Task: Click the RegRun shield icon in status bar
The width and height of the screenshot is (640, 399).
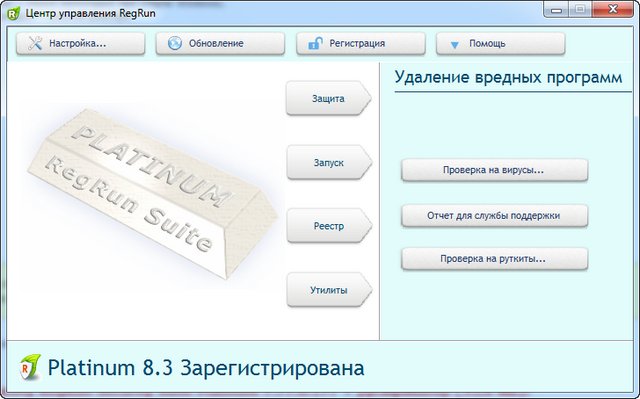Action: [x=31, y=367]
